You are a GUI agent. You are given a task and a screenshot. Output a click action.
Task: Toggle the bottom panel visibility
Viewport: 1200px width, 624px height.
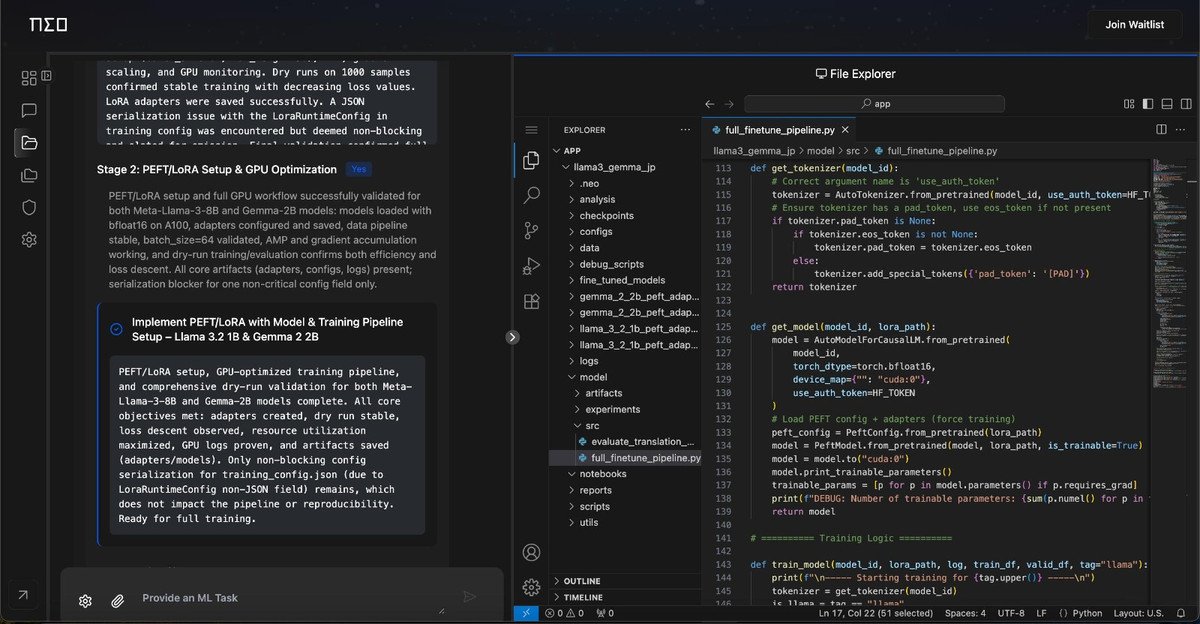tap(1166, 104)
